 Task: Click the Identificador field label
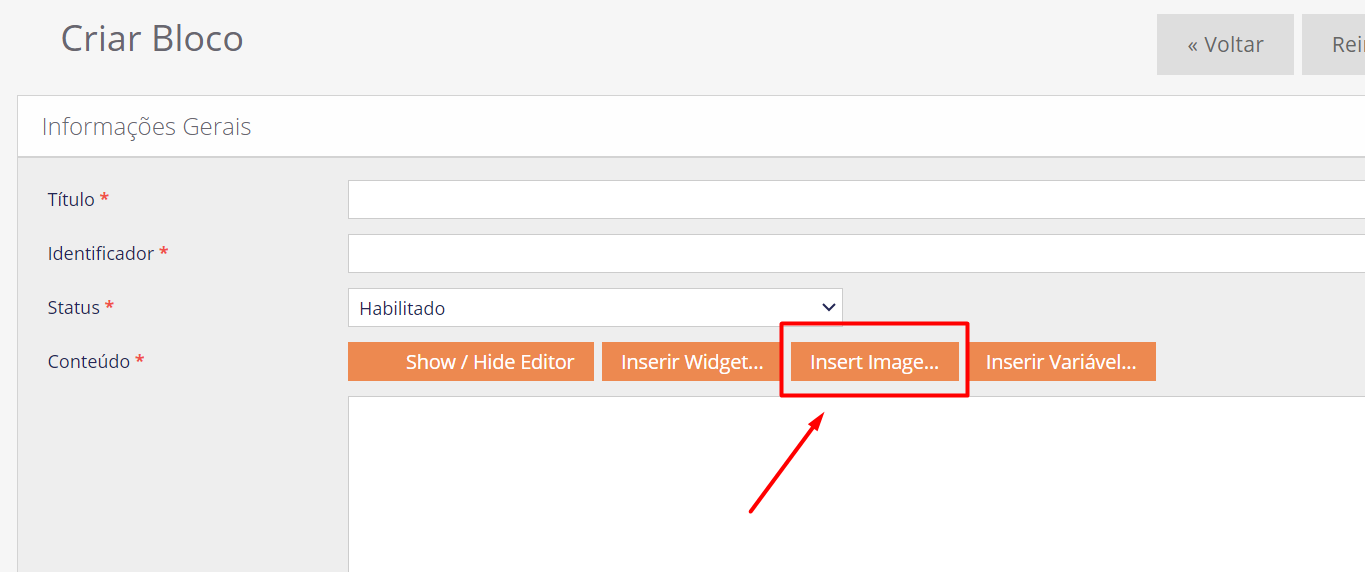(101, 253)
